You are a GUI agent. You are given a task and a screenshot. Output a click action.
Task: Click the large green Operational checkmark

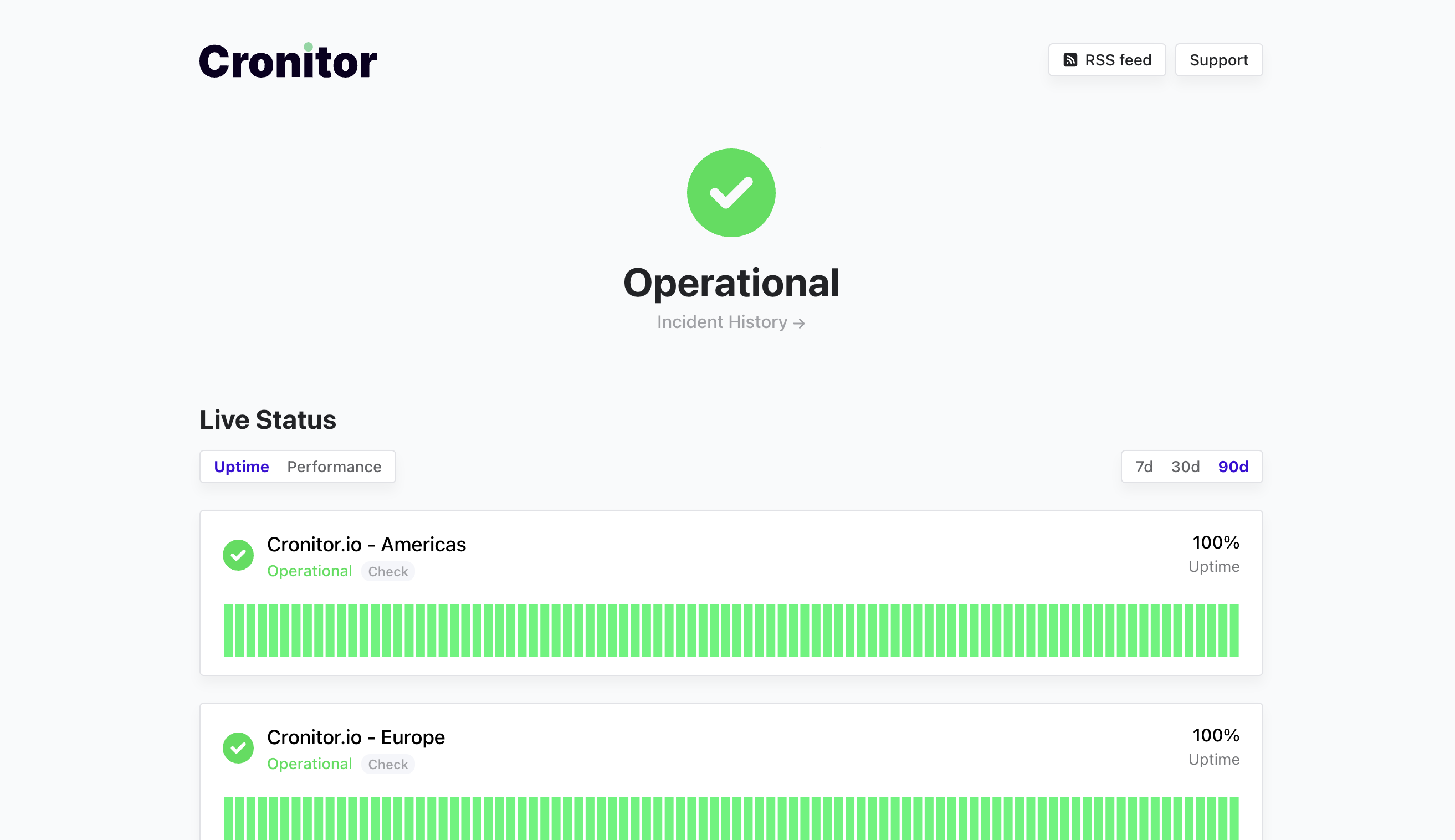(731, 193)
